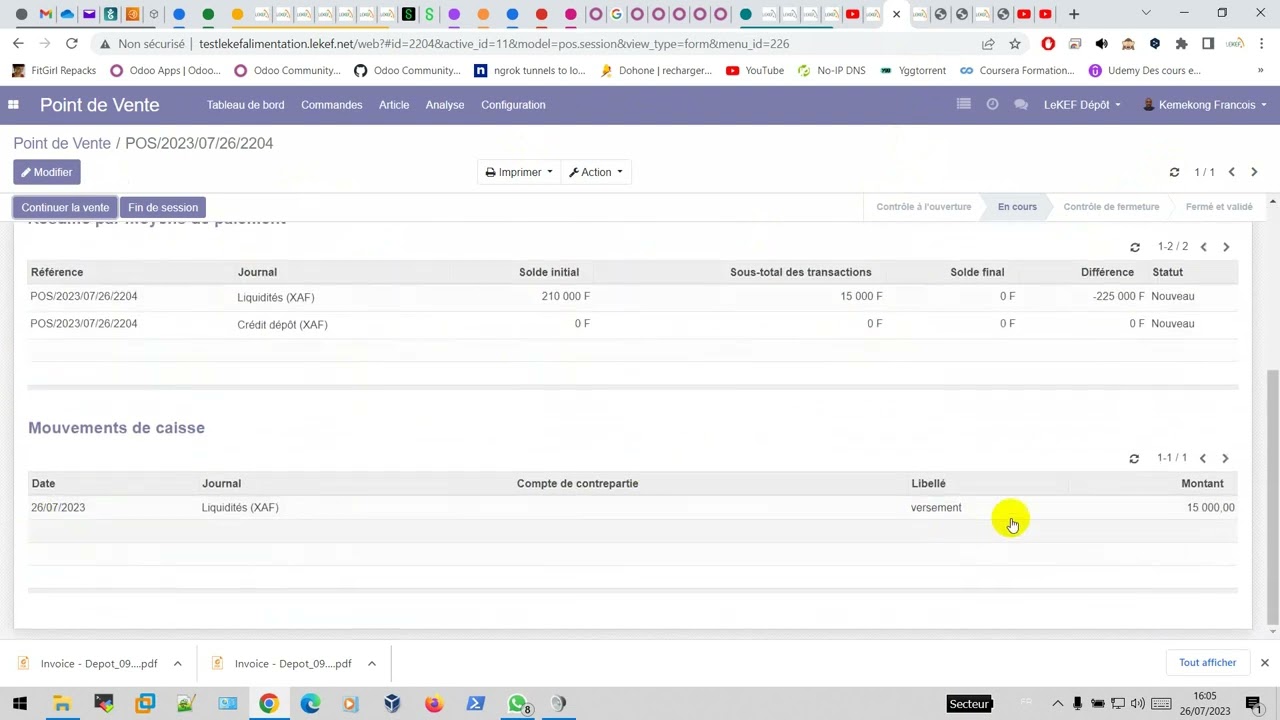This screenshot has width=1280, height=720.
Task: Click Point de Vente breadcrumb link
Action: point(62,143)
